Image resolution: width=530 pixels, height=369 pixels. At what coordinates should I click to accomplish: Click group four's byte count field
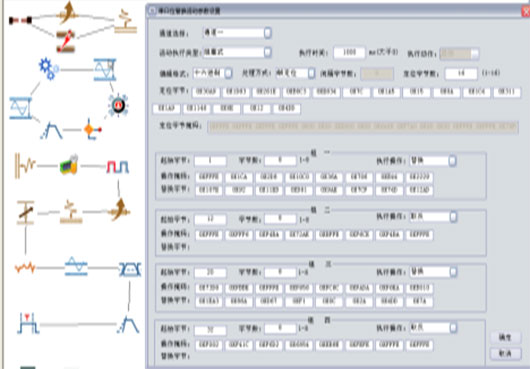280,328
